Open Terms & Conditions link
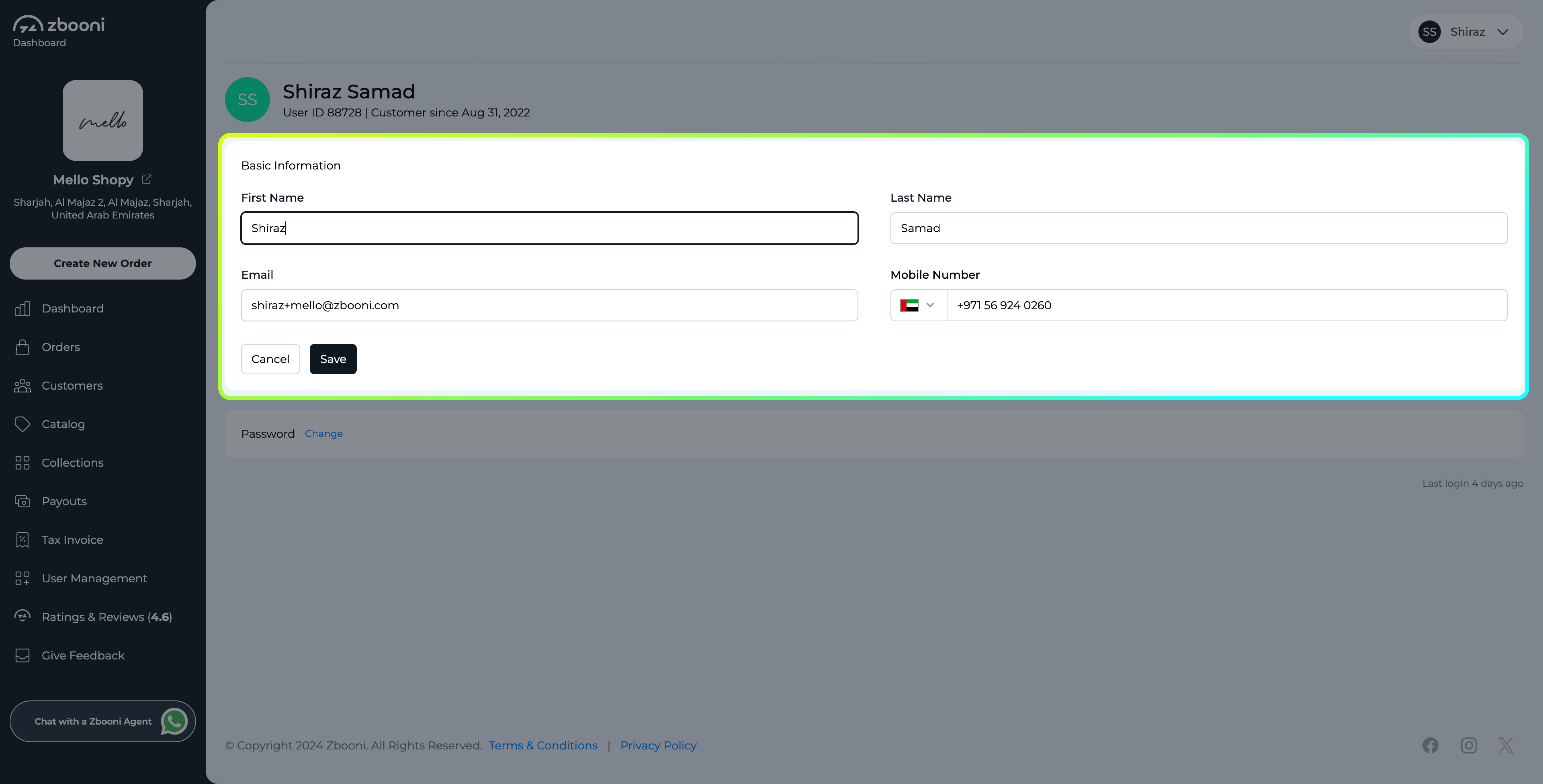Image resolution: width=1543 pixels, height=784 pixels. click(x=543, y=745)
